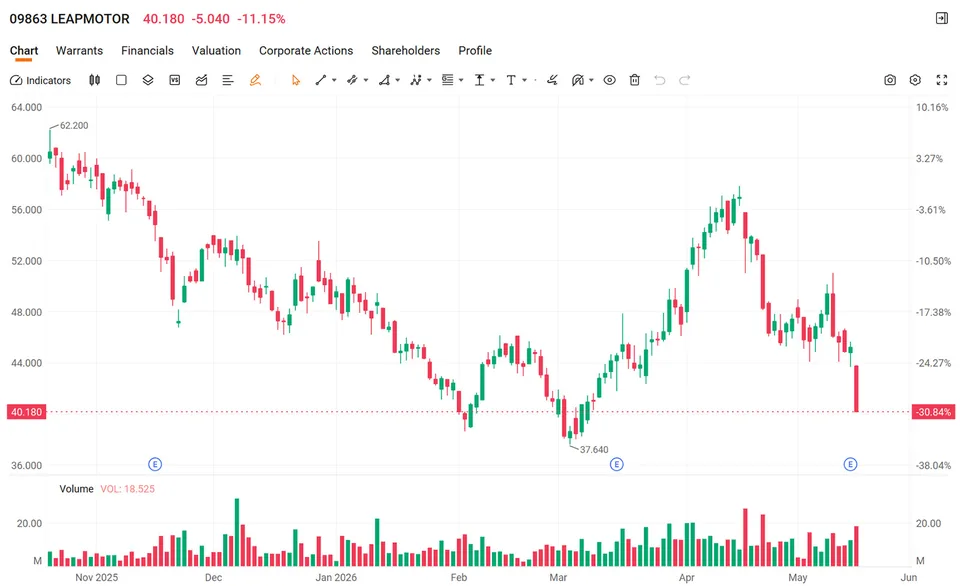Image resolution: width=960 pixels, height=586 pixels.
Task: Open the Shareholders tab
Action: (x=405, y=51)
